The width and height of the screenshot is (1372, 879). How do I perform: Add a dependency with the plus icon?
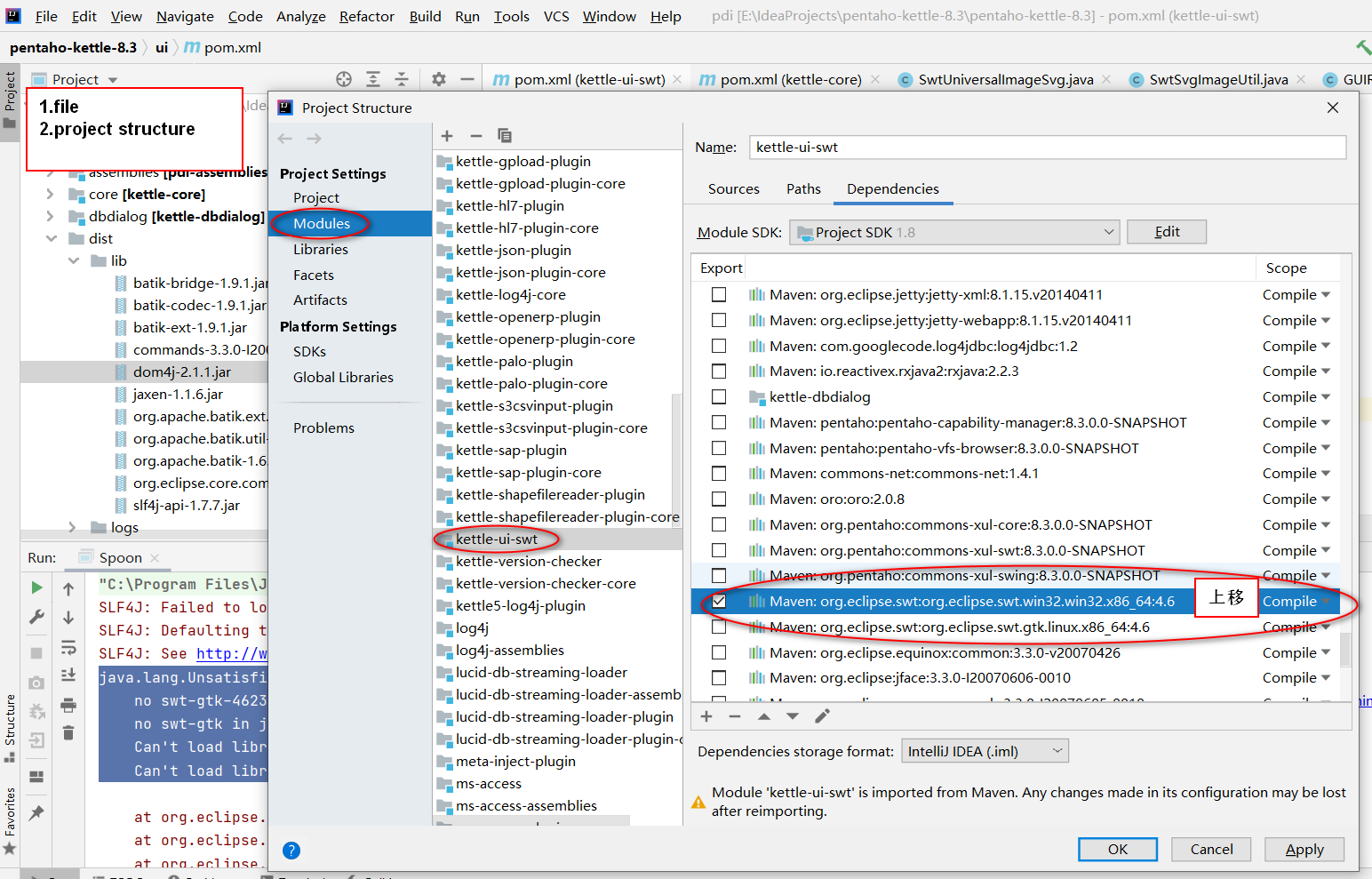click(x=706, y=716)
